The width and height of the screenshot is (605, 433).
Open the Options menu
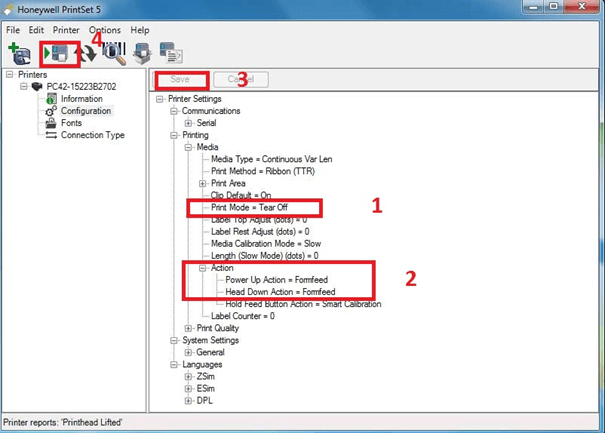[x=105, y=30]
